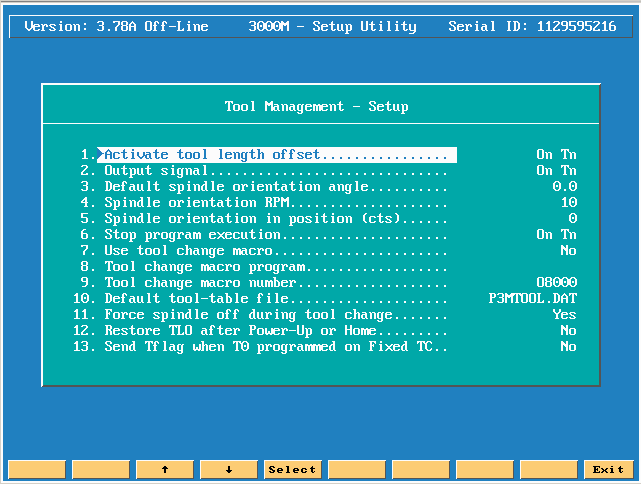
Task: Click the up arrow soft key
Action: pyautogui.click(x=165, y=469)
